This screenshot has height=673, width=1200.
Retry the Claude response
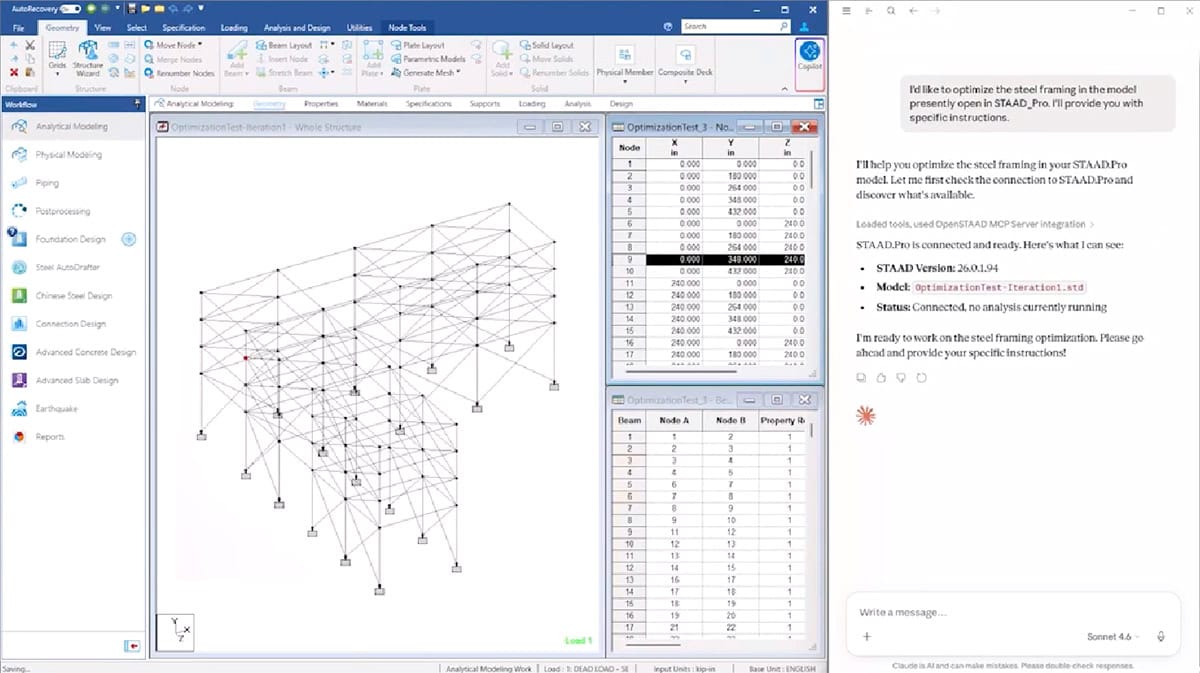pos(921,377)
